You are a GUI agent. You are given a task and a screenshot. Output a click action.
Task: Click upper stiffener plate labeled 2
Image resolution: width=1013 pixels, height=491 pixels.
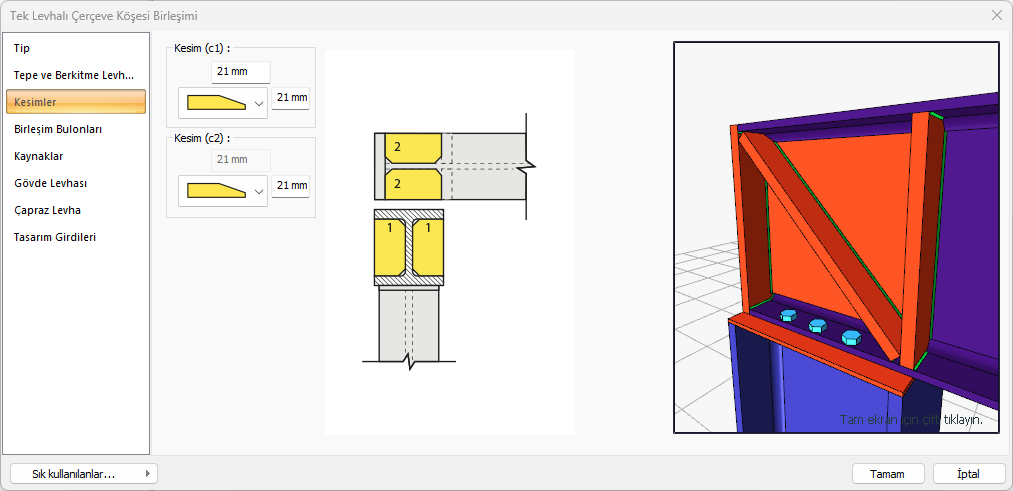point(413,148)
